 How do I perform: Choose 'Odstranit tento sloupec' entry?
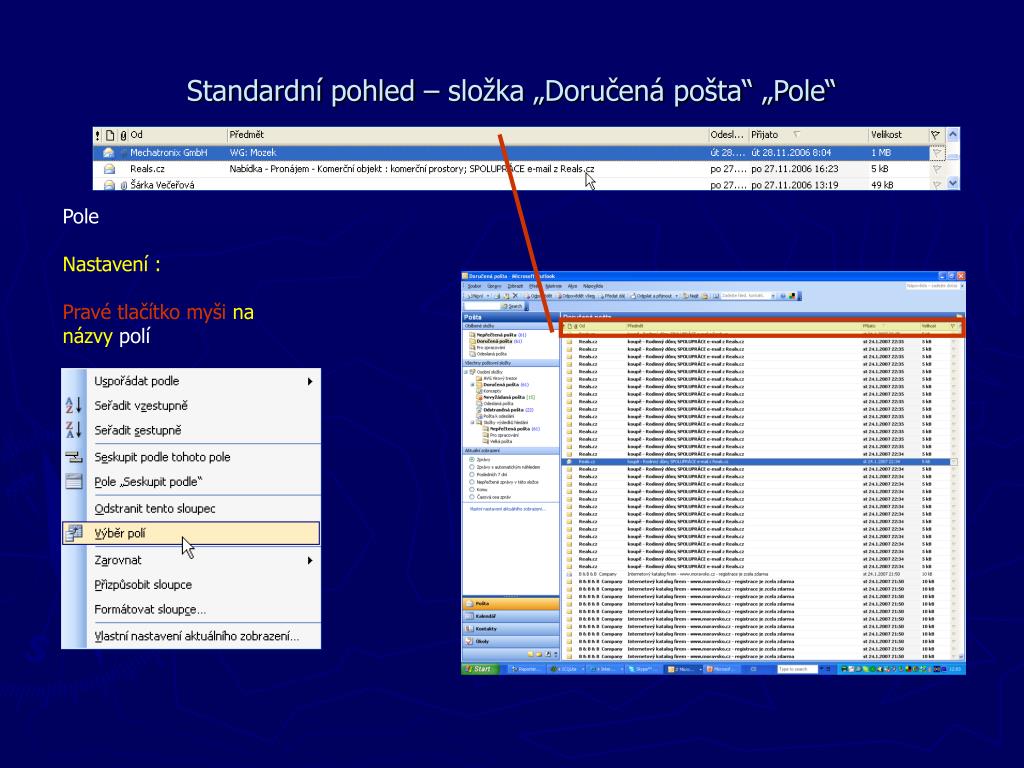pos(191,508)
